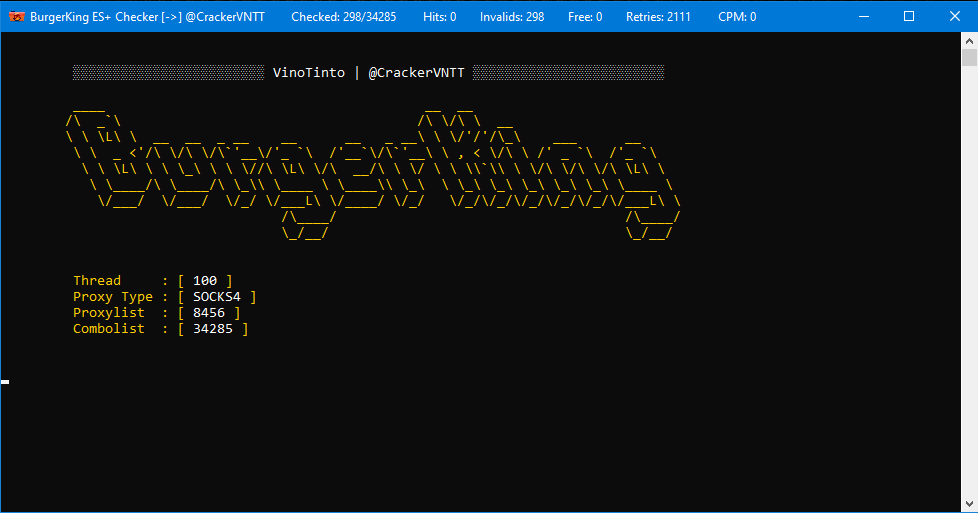Click the 'VinoTinto | @CrackerVNTT' header text
Screen dimensions: 978x513
(369, 72)
